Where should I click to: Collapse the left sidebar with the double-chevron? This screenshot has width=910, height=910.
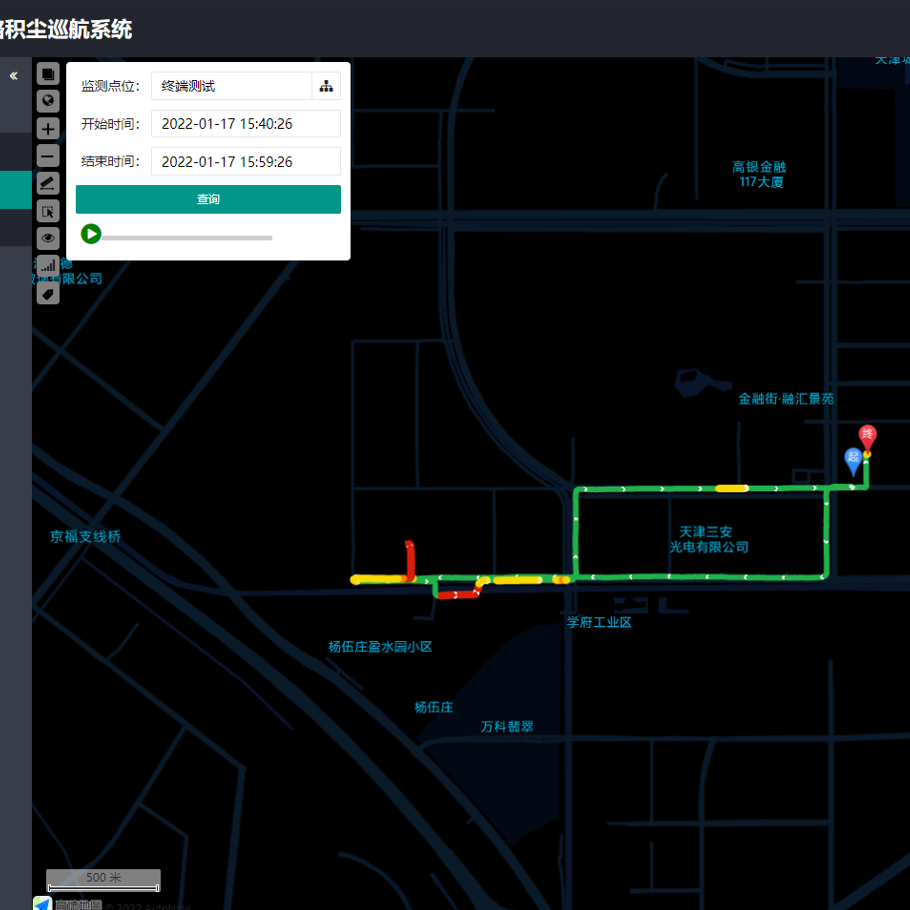(13, 75)
